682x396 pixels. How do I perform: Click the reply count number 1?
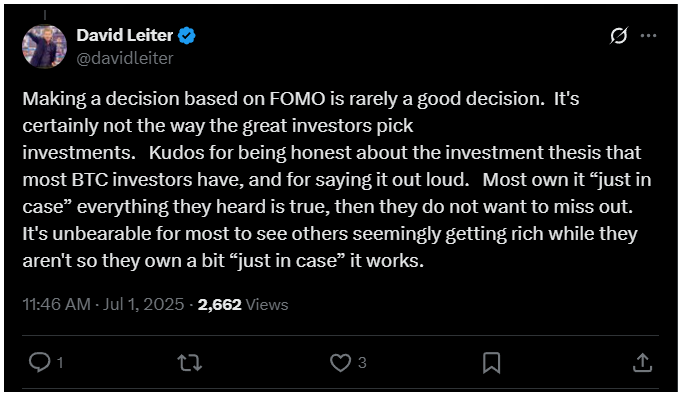(60, 362)
